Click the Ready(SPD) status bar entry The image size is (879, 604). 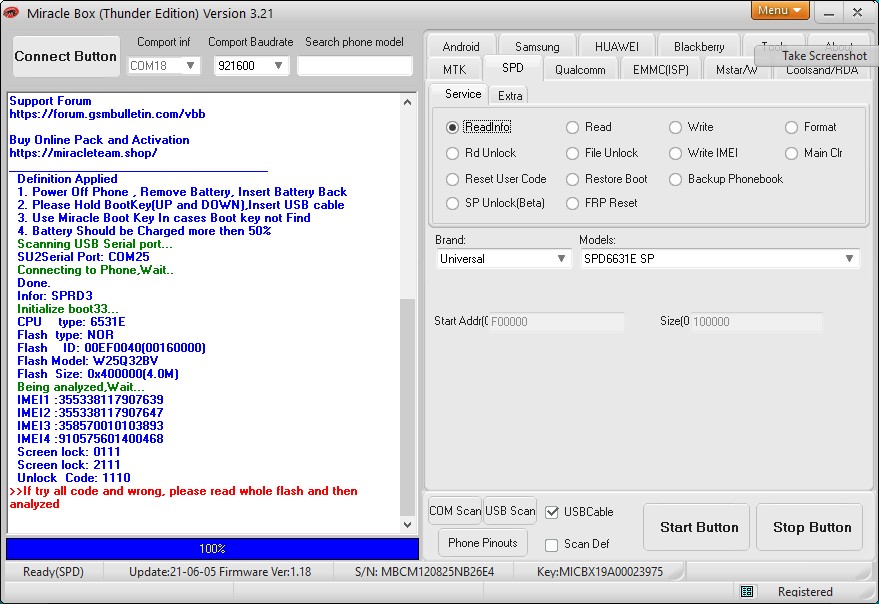tap(53, 572)
